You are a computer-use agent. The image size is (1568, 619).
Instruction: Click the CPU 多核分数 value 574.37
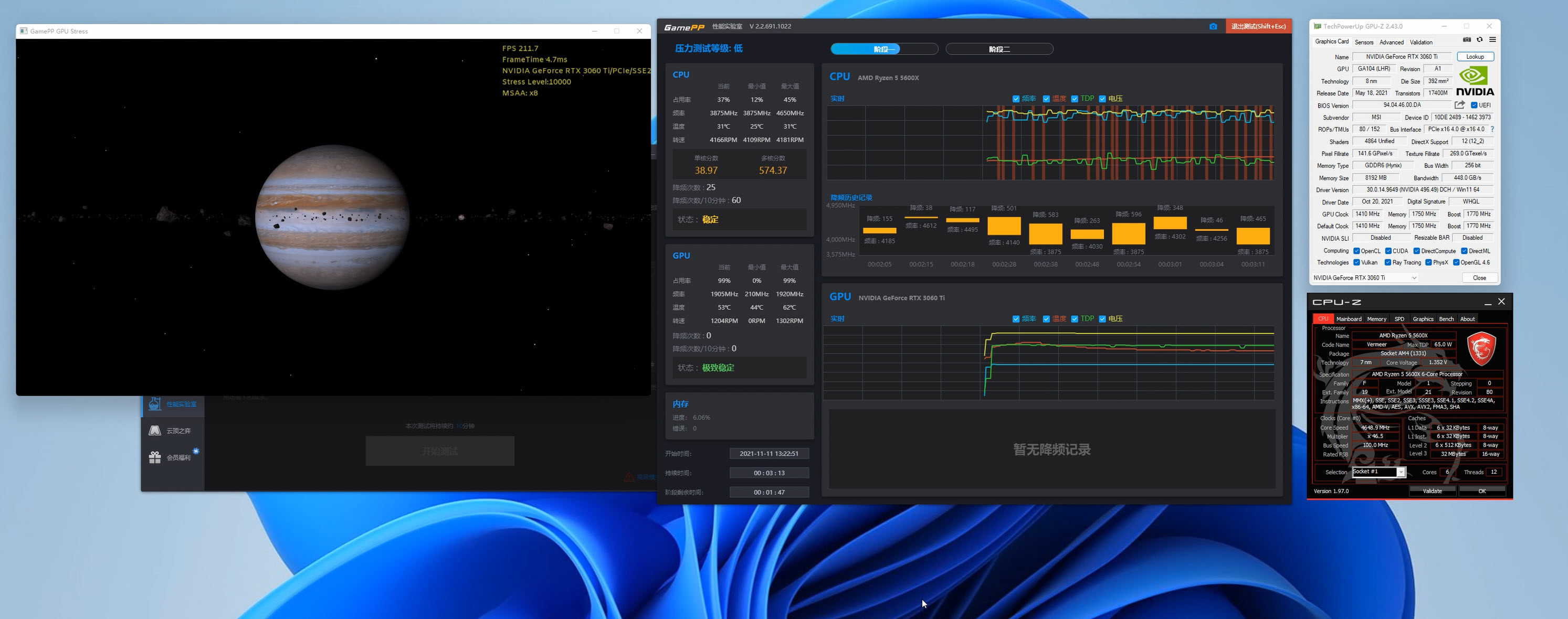click(x=772, y=170)
